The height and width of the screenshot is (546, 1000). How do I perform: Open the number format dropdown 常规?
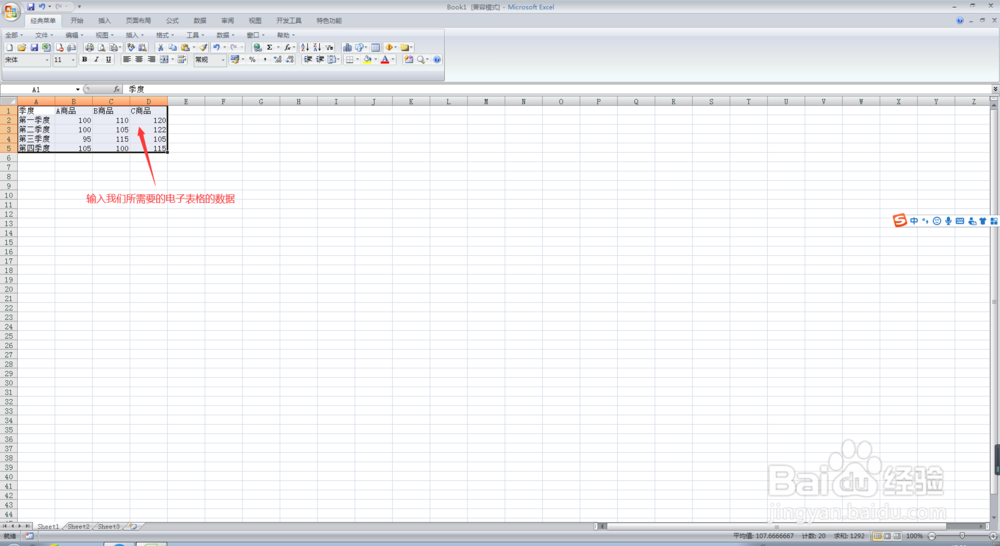tap(223, 59)
